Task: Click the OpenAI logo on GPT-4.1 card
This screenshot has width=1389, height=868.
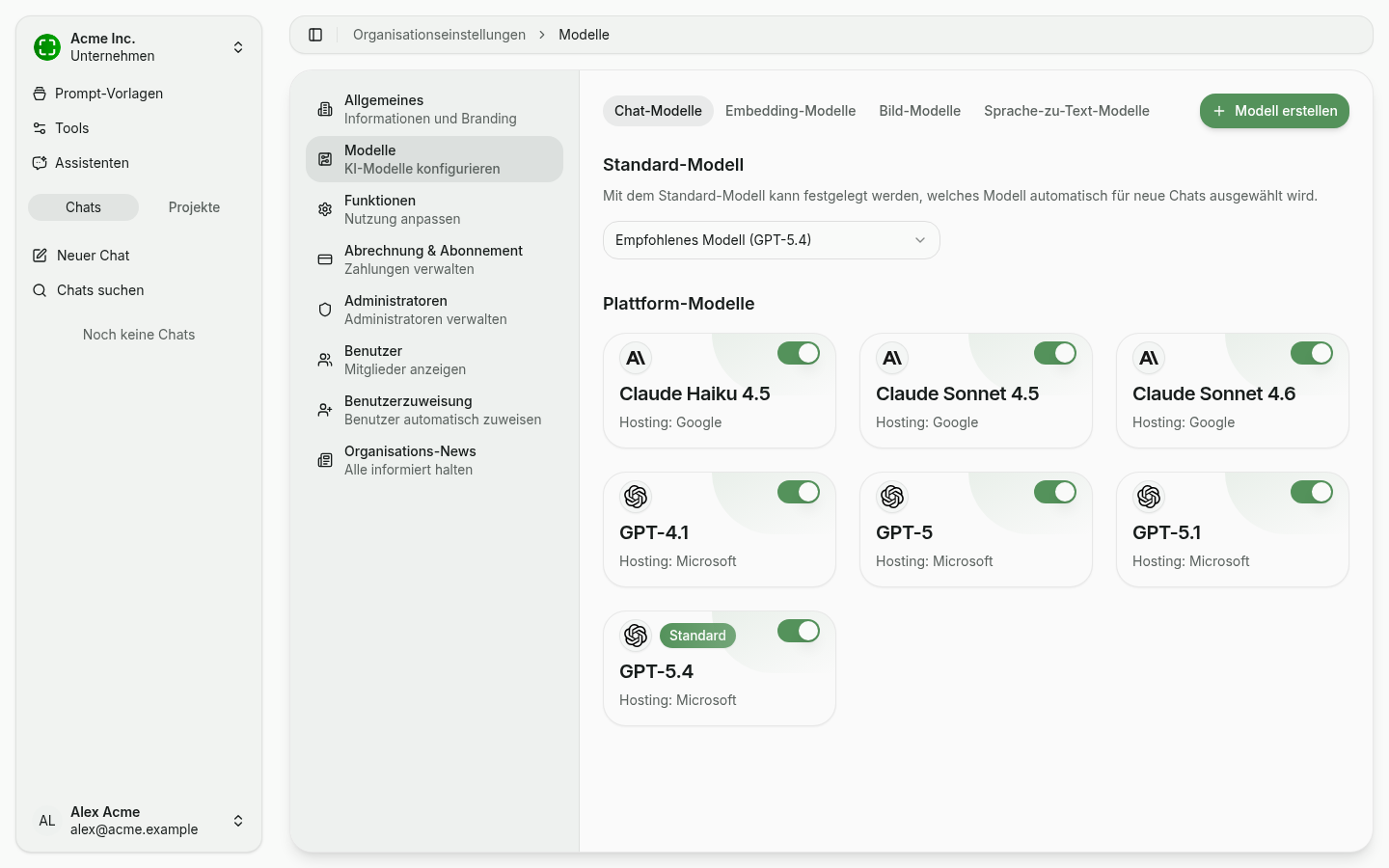Action: (x=636, y=497)
